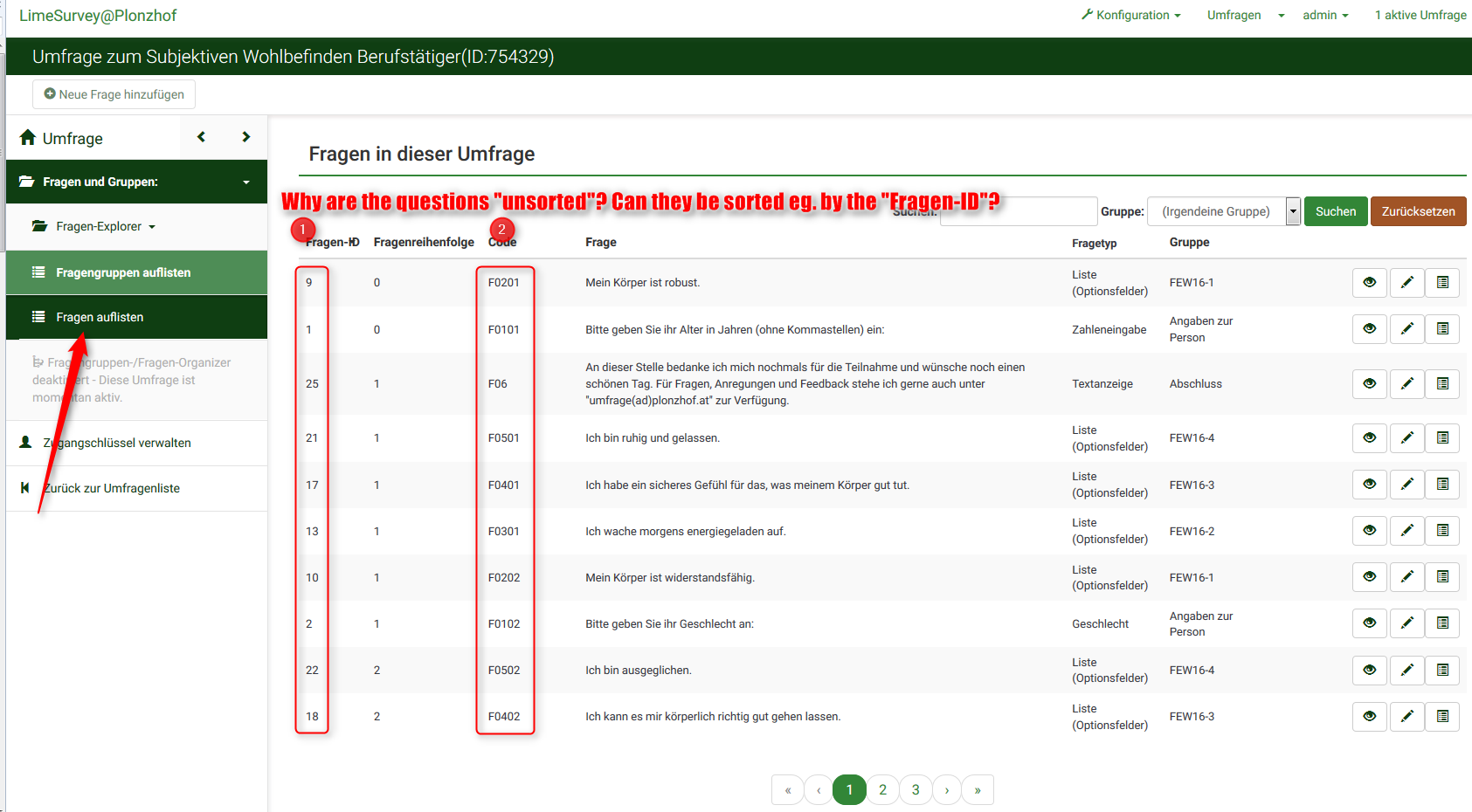The width and height of the screenshot is (1472, 812).
Task: Select Fragengruppen auflisten in sidebar
Action: tap(123, 272)
